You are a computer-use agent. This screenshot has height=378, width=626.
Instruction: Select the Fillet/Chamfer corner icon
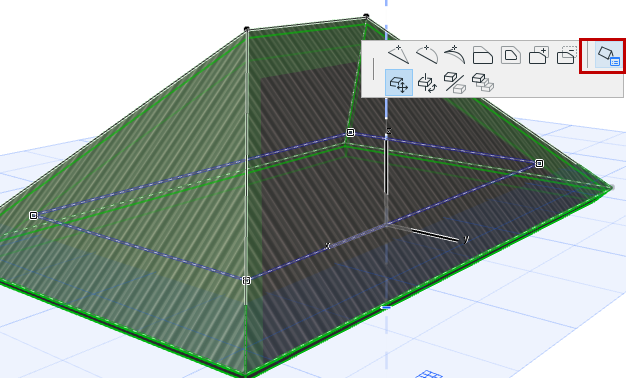pyautogui.click(x=483, y=55)
